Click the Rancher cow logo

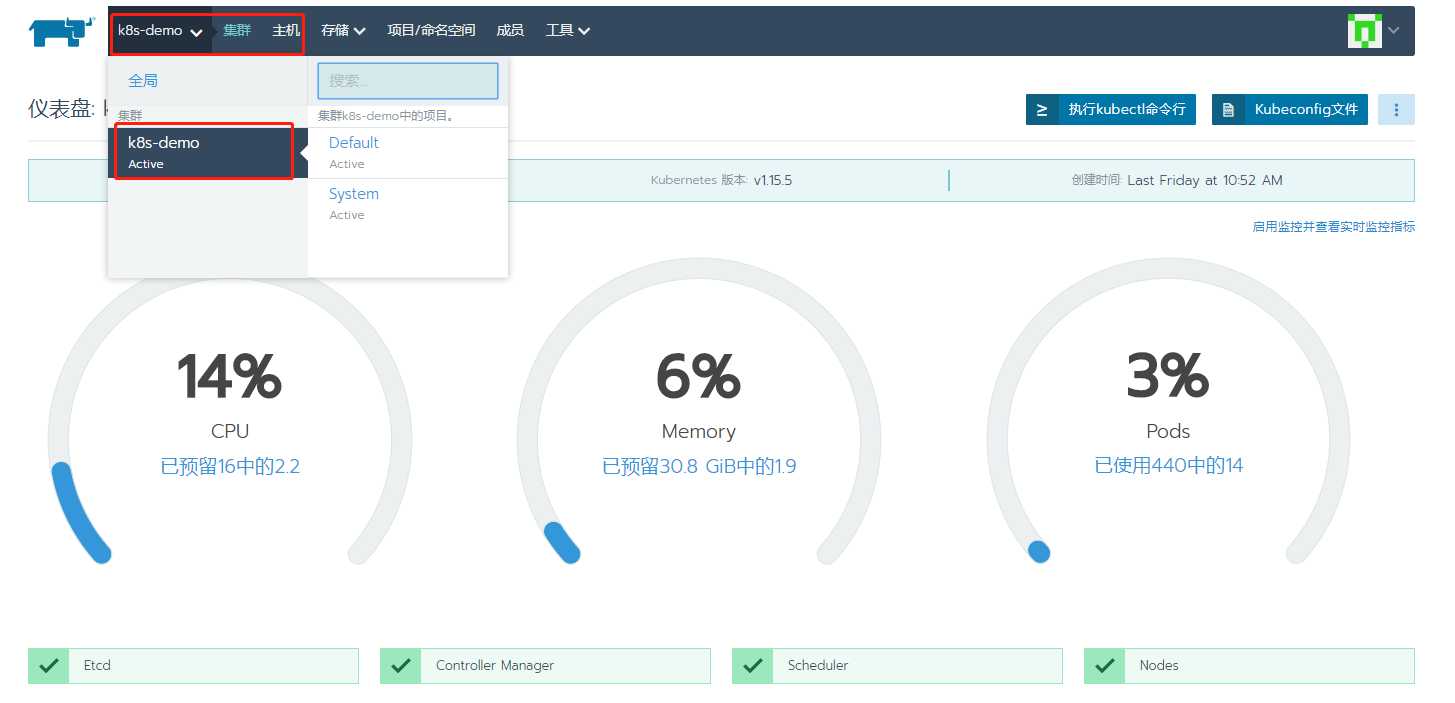pos(62,31)
